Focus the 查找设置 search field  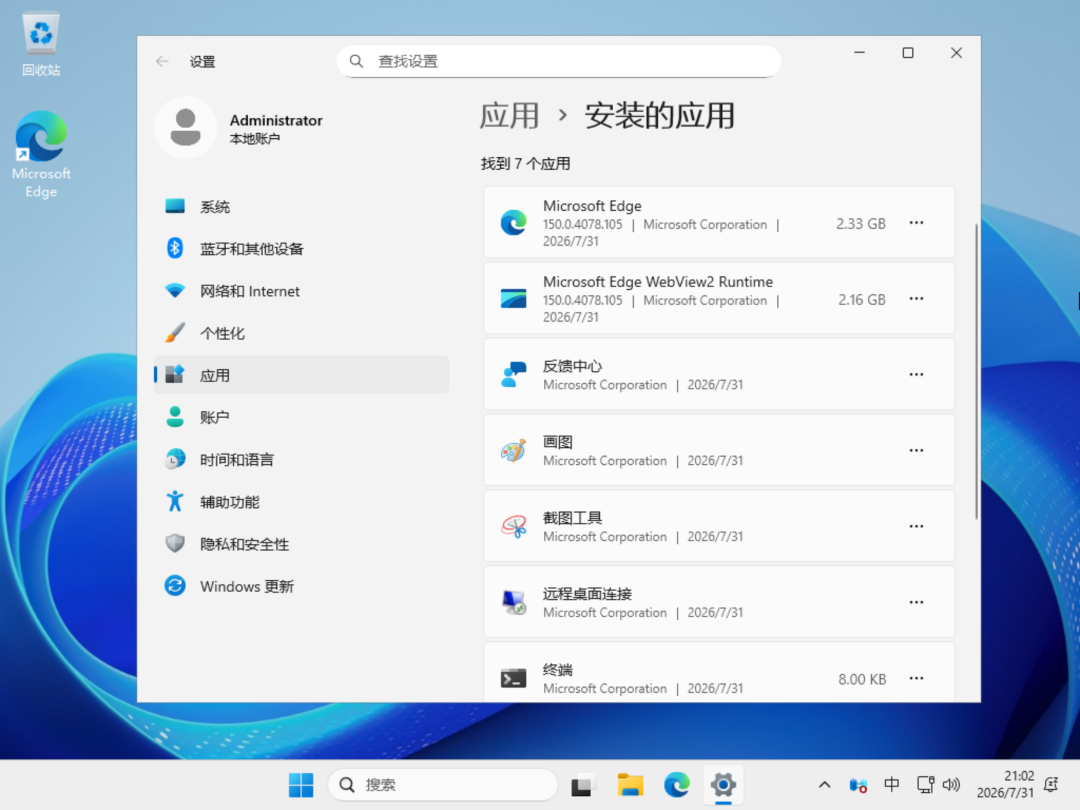pos(559,61)
